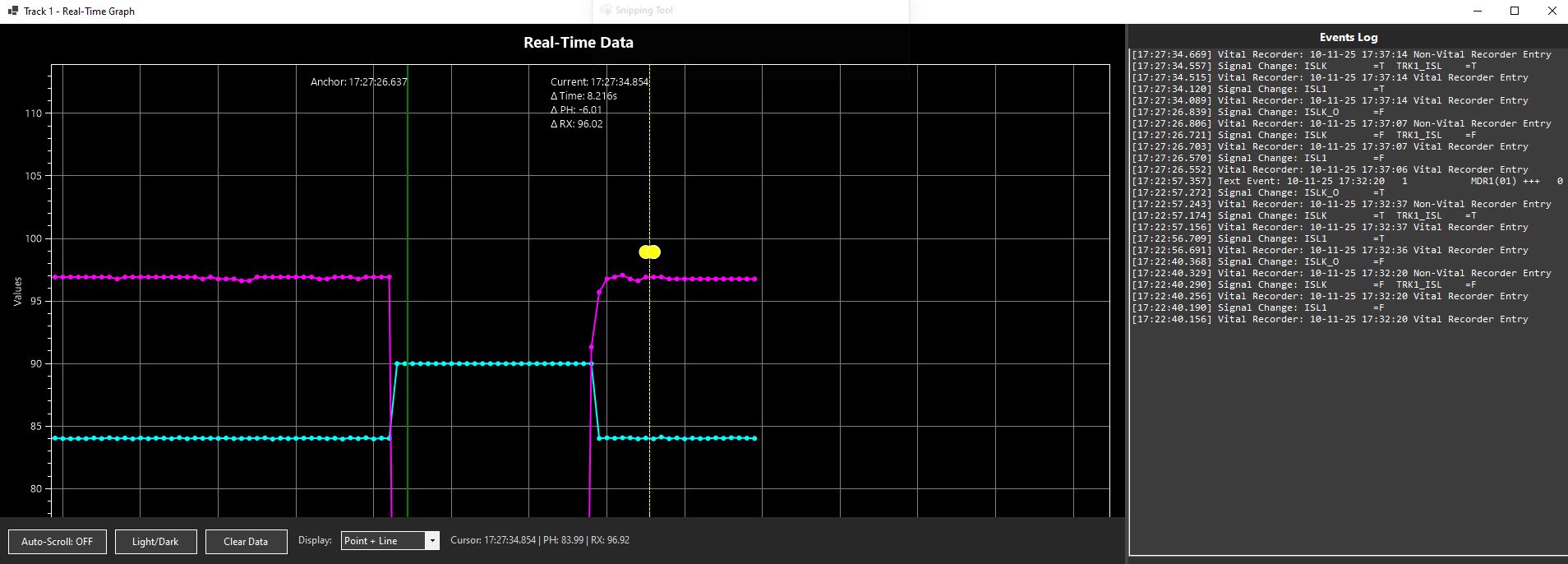Viewport: 1568px width, 564px height.
Task: Select log entry at 17:22:40.368
Action: [x=1258, y=261]
